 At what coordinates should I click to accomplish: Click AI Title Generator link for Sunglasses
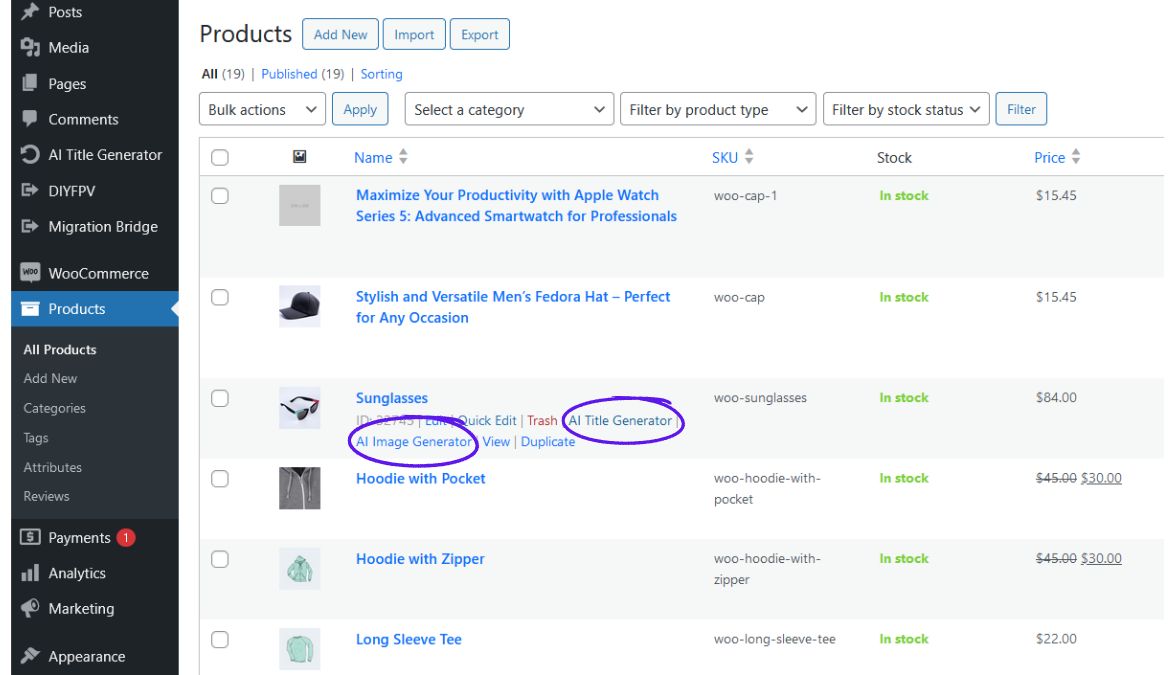(620, 421)
